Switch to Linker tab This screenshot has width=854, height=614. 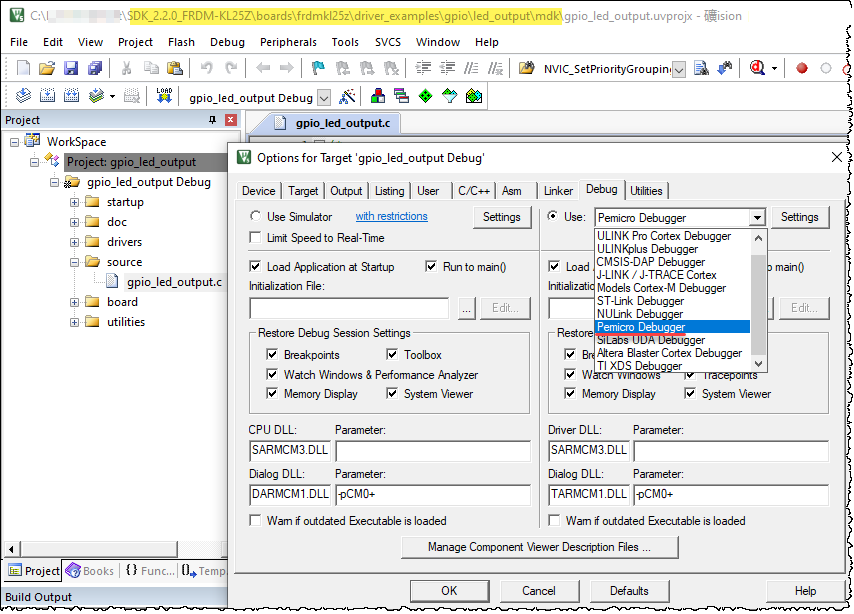(x=558, y=191)
